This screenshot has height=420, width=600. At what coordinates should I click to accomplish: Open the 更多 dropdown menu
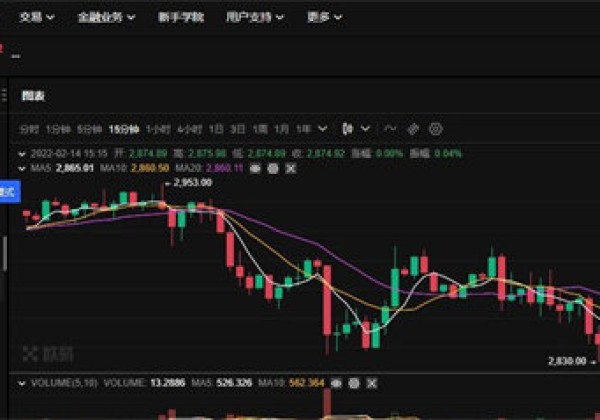(x=324, y=17)
